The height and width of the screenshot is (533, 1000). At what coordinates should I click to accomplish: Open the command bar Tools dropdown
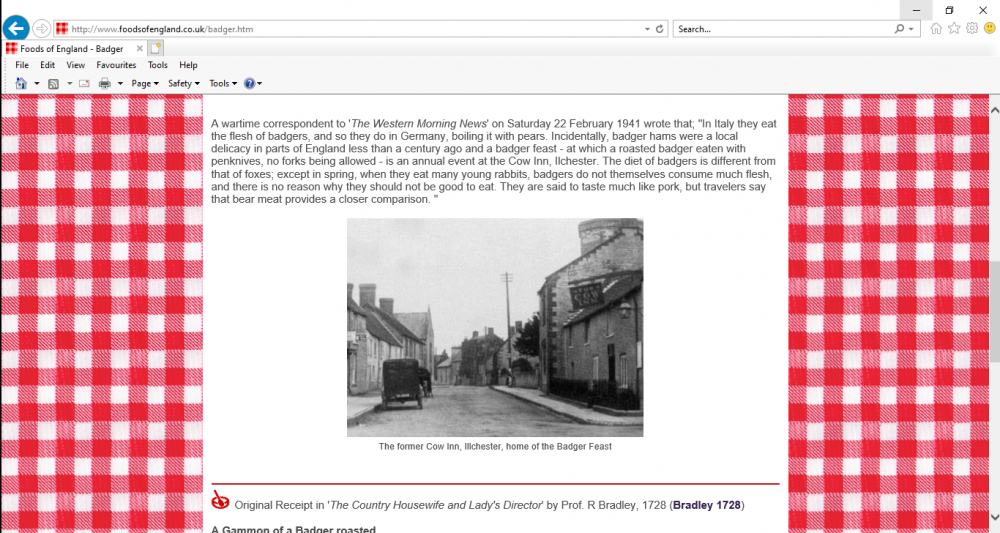(223, 84)
